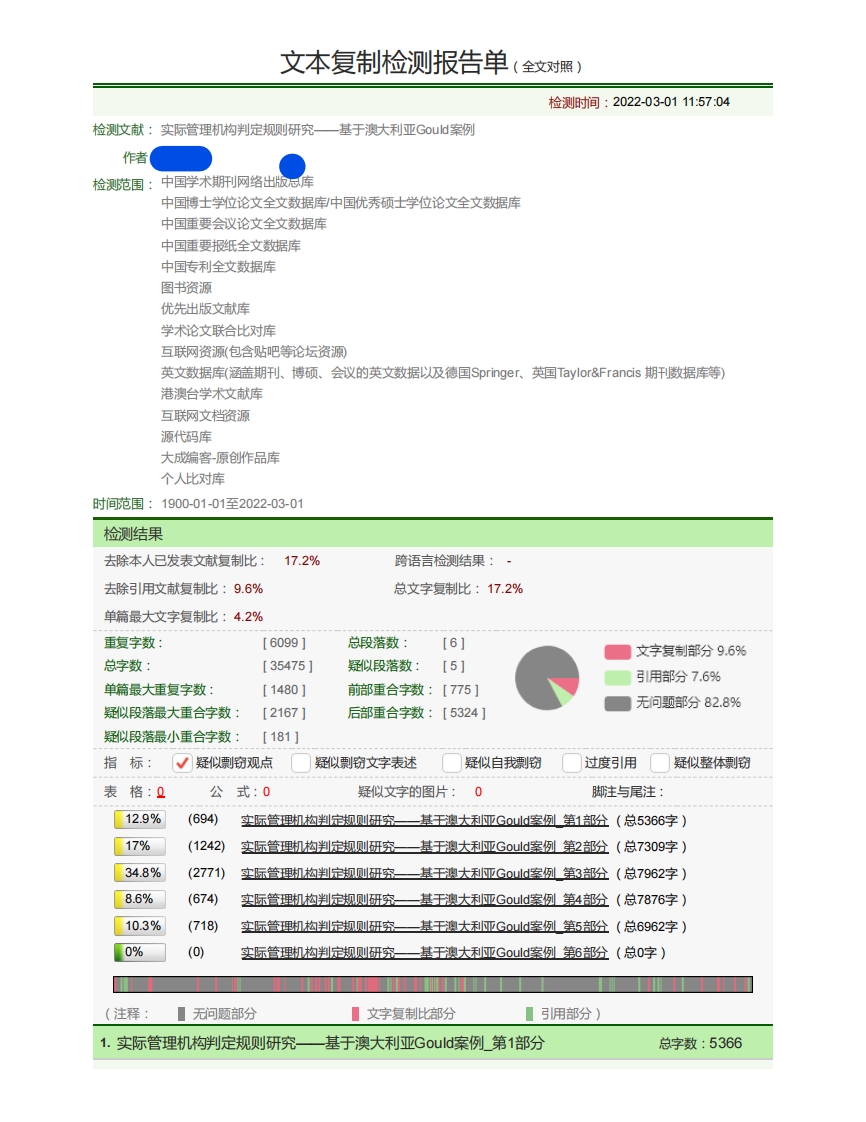
Task: Check the 疑似剽窃观点 checkbox
Action: [182, 763]
